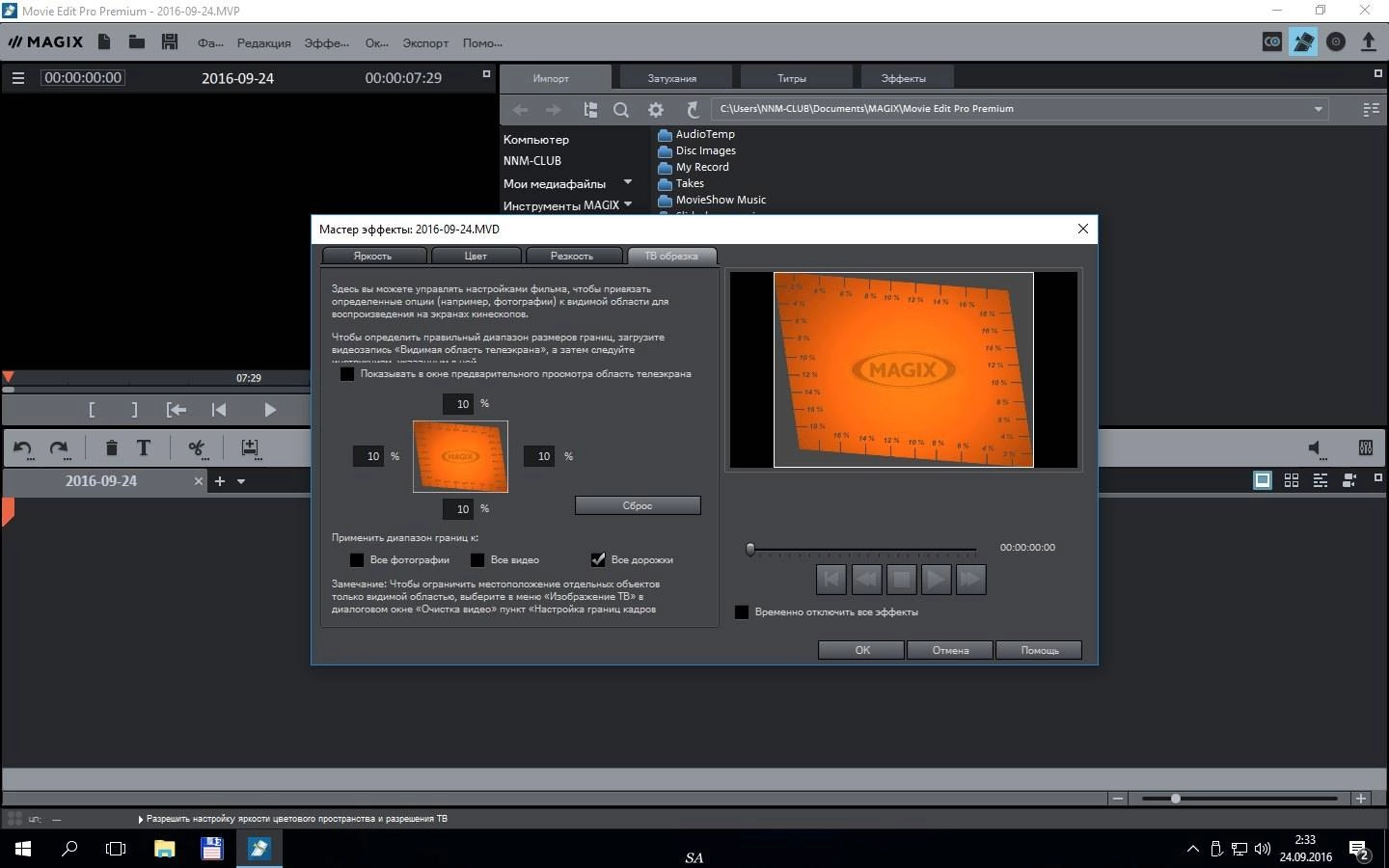This screenshot has height=868, width=1389.
Task: Click the search magnifier in media pool
Action: 621,110
